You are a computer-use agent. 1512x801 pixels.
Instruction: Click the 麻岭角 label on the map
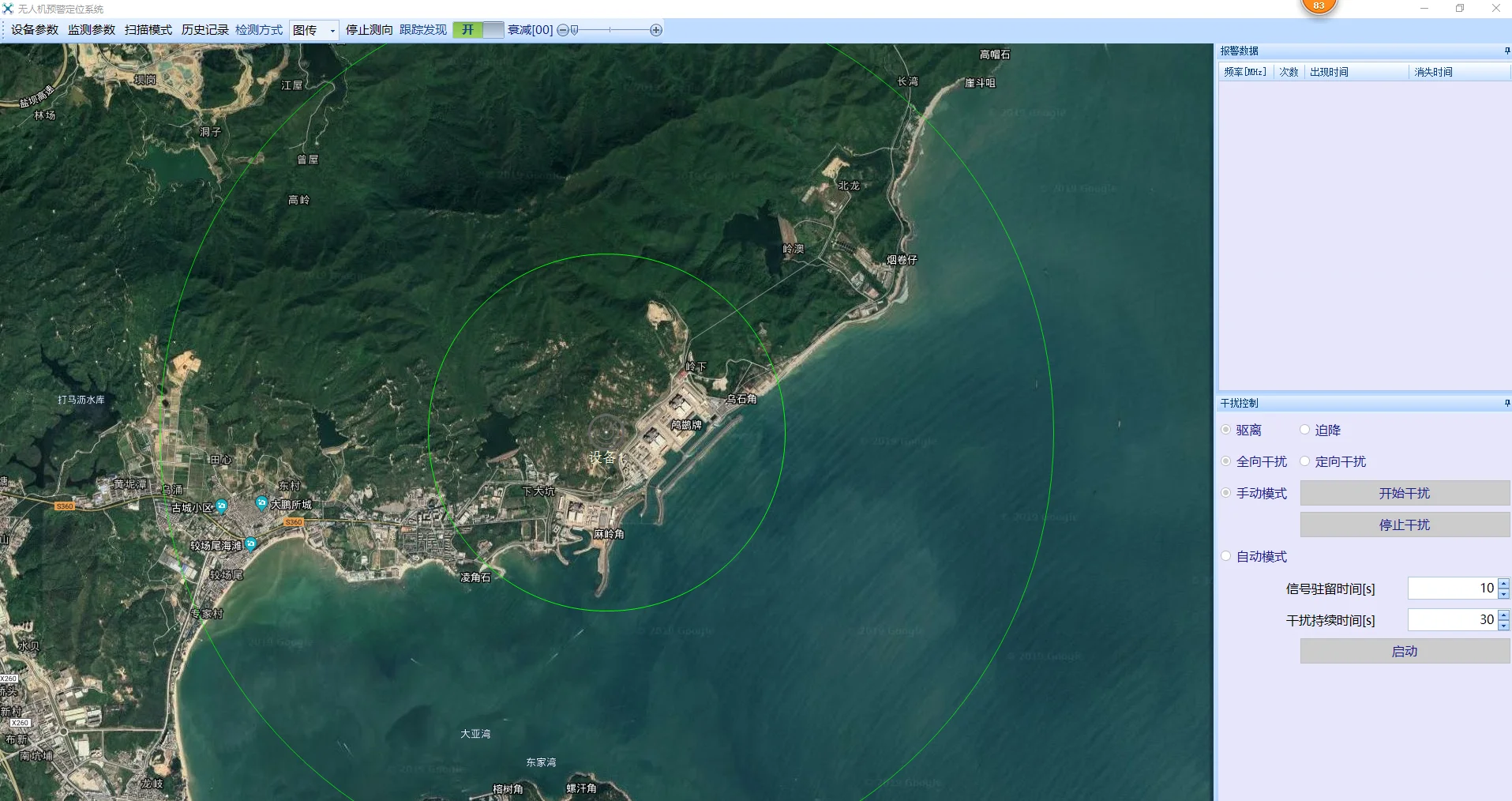(609, 534)
